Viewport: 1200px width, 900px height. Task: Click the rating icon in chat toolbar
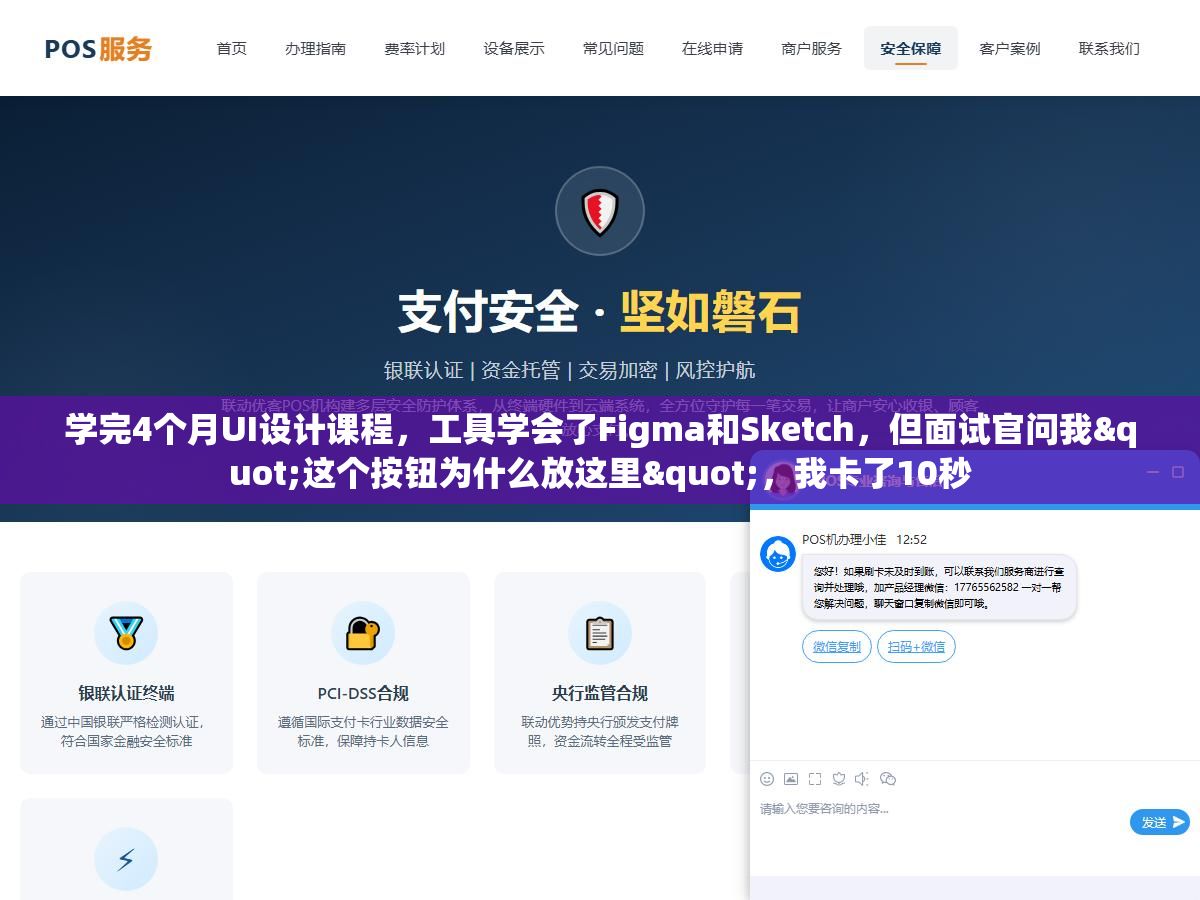[x=839, y=778]
